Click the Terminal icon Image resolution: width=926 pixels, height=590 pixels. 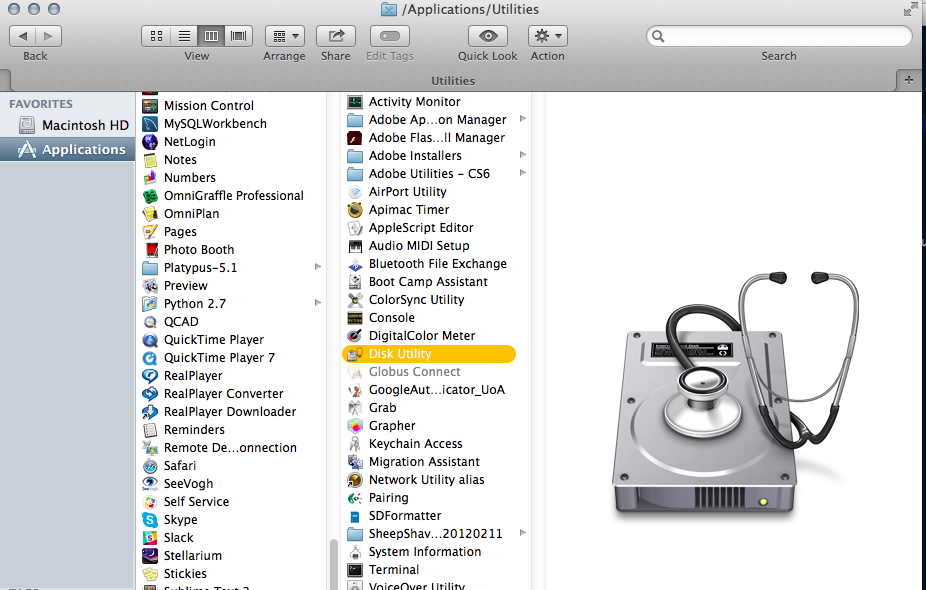click(x=355, y=570)
